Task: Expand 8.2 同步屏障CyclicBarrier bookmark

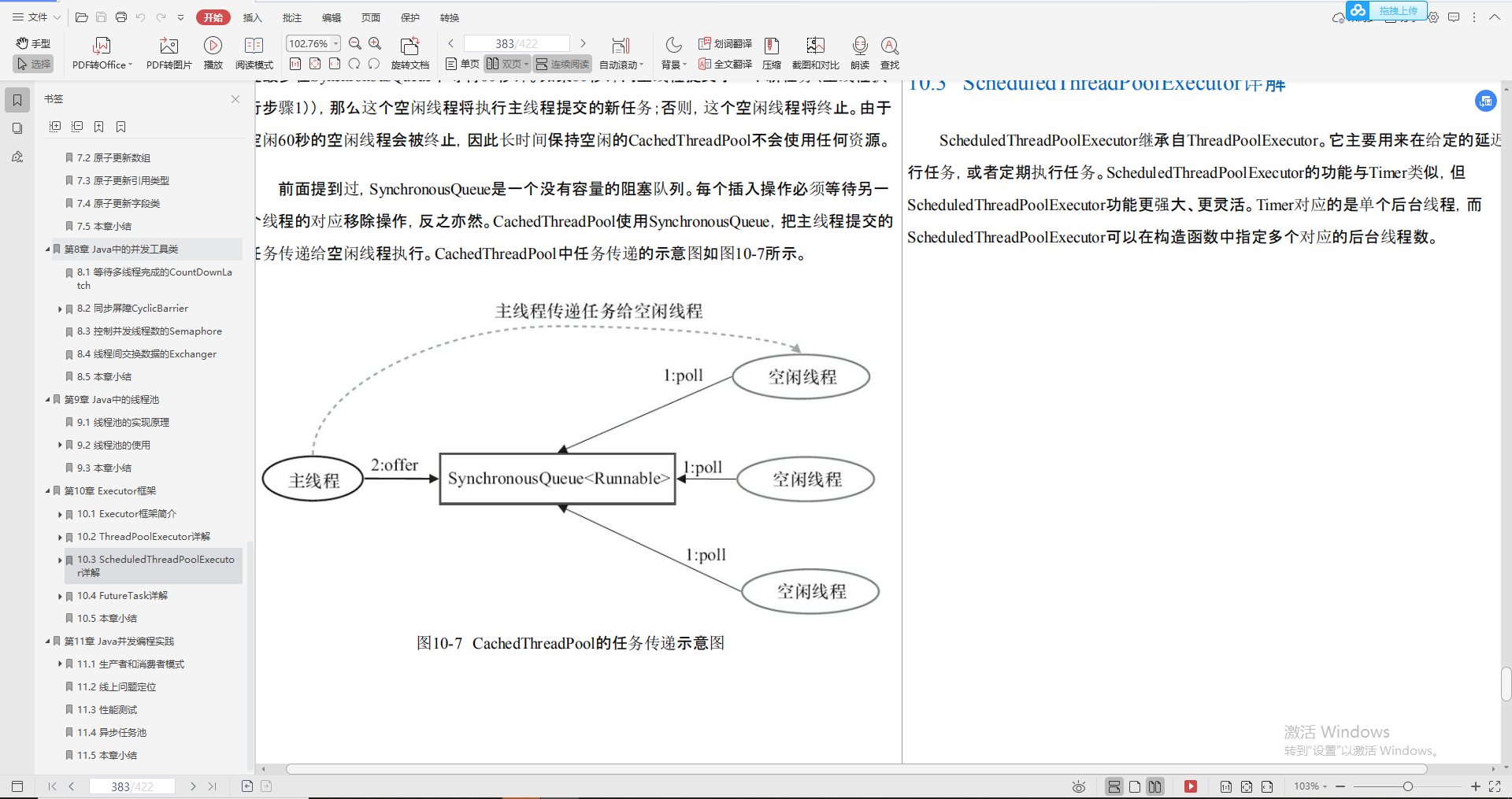Action: [x=60, y=309]
